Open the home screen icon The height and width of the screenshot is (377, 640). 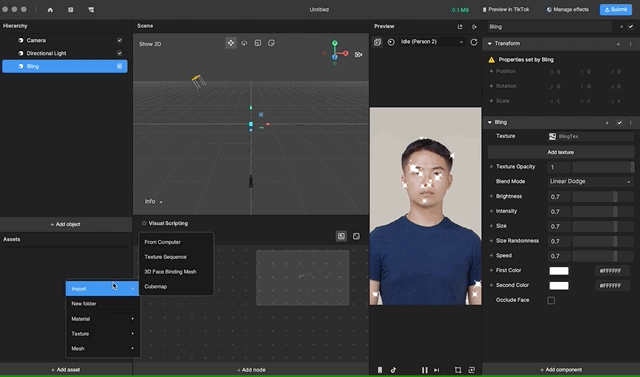click(50, 9)
